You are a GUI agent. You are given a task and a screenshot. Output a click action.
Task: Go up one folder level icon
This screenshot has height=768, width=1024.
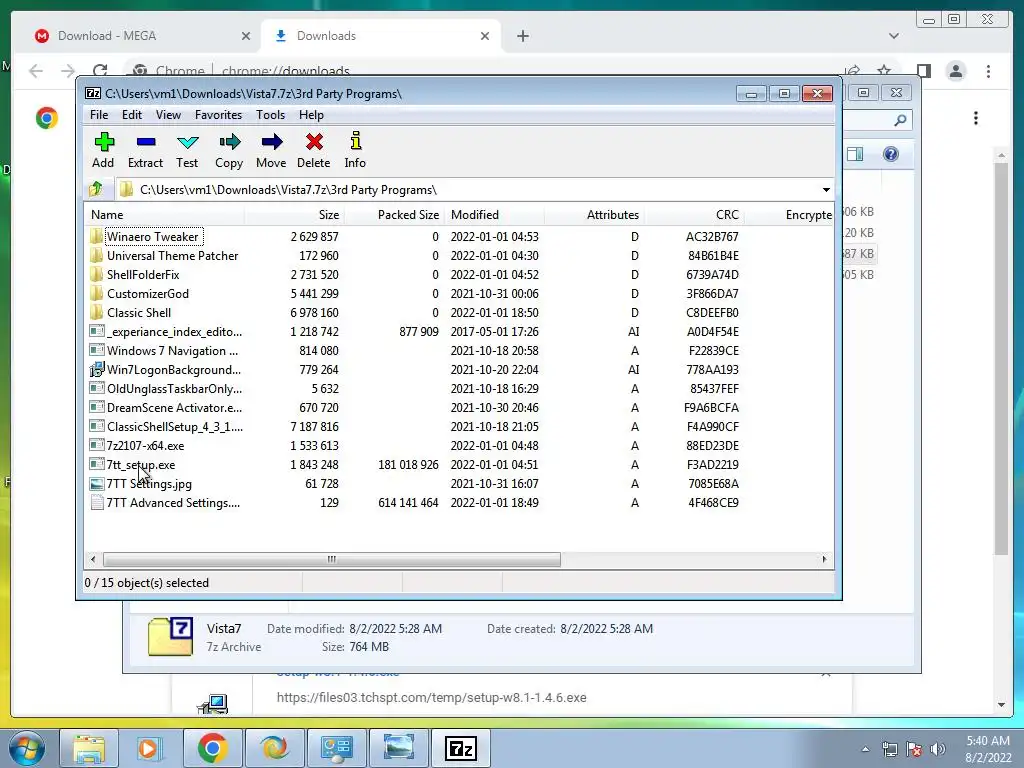[97, 189]
